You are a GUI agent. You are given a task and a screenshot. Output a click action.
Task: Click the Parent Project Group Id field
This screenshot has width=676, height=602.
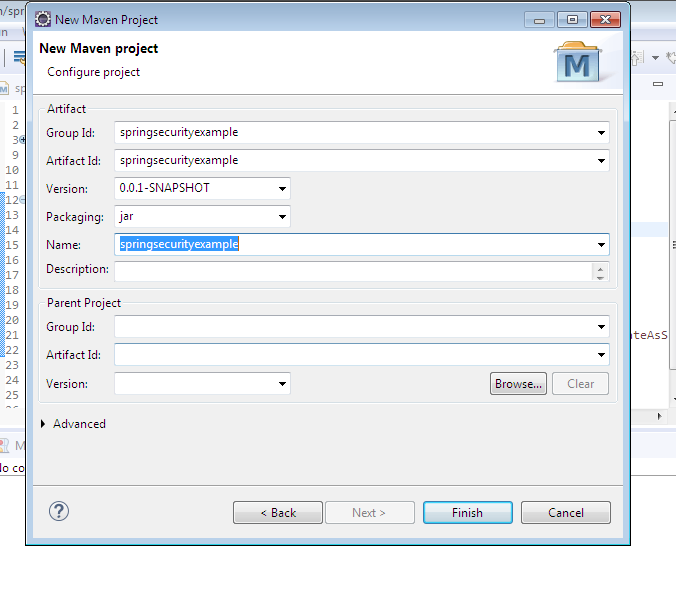coord(350,327)
